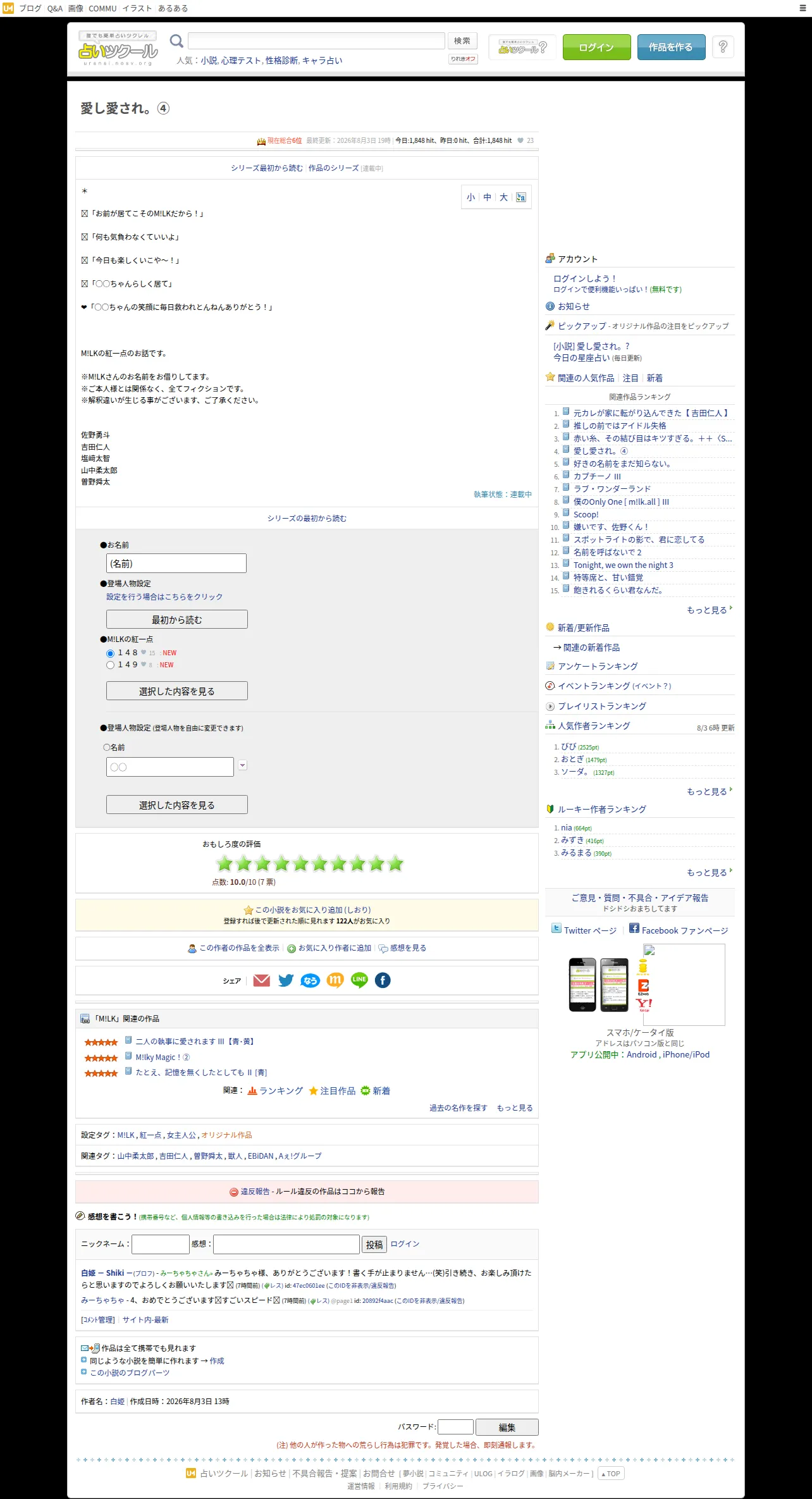Open the hamburger menu at top right

pyautogui.click(x=803, y=8)
